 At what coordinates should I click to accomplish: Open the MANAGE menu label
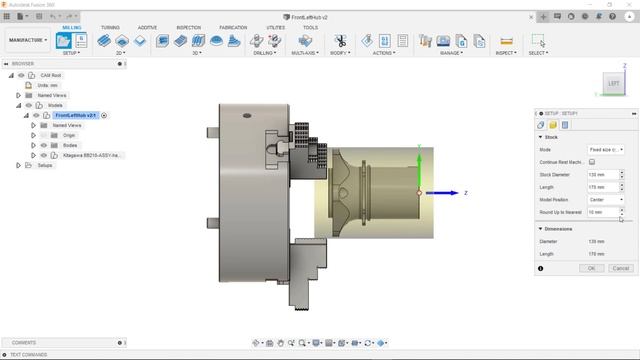pos(451,53)
